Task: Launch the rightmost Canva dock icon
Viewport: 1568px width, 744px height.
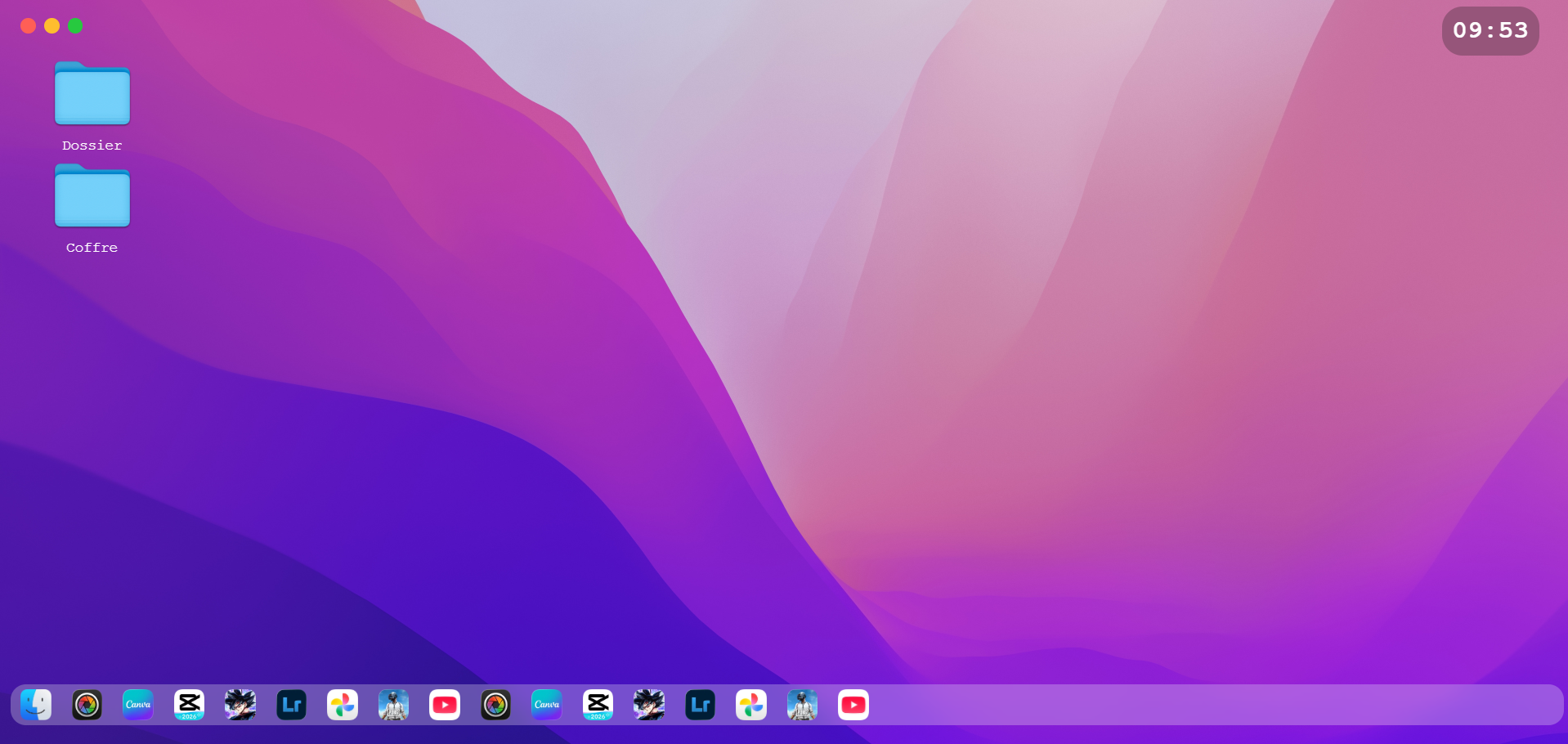Action: (x=547, y=705)
